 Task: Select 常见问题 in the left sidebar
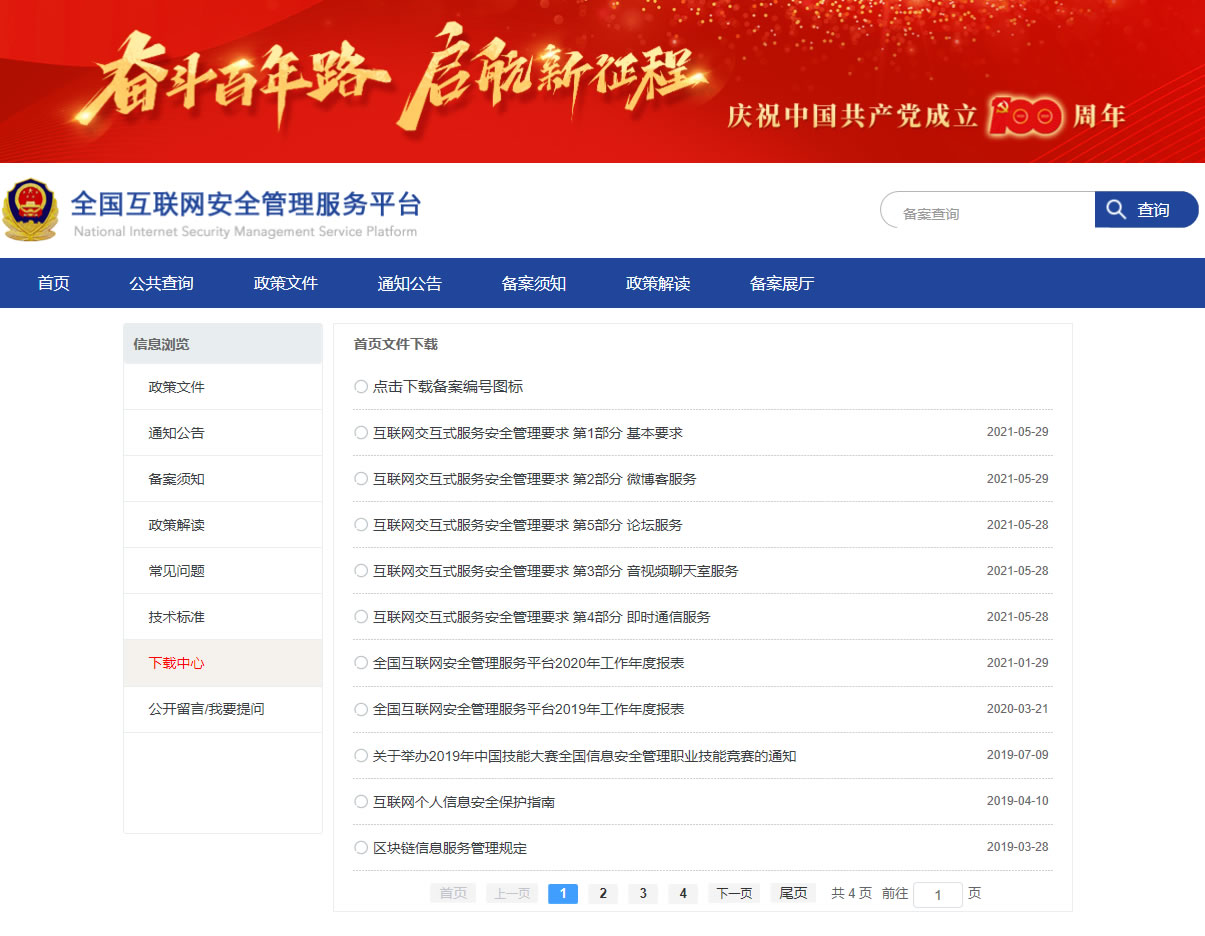[177, 571]
